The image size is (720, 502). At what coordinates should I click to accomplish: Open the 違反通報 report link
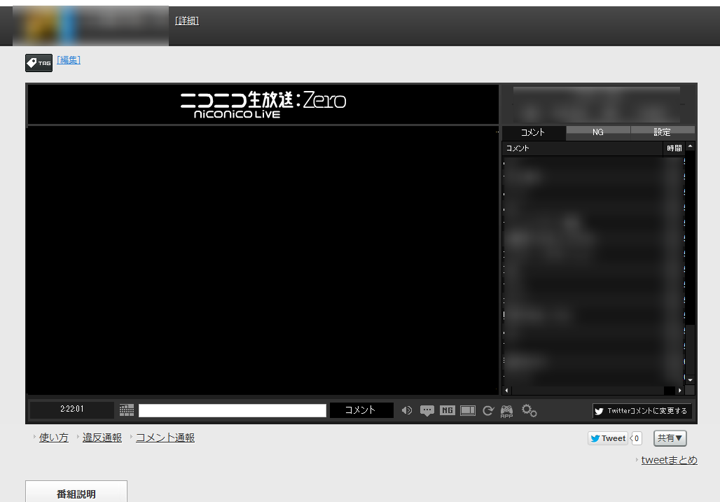[102, 438]
